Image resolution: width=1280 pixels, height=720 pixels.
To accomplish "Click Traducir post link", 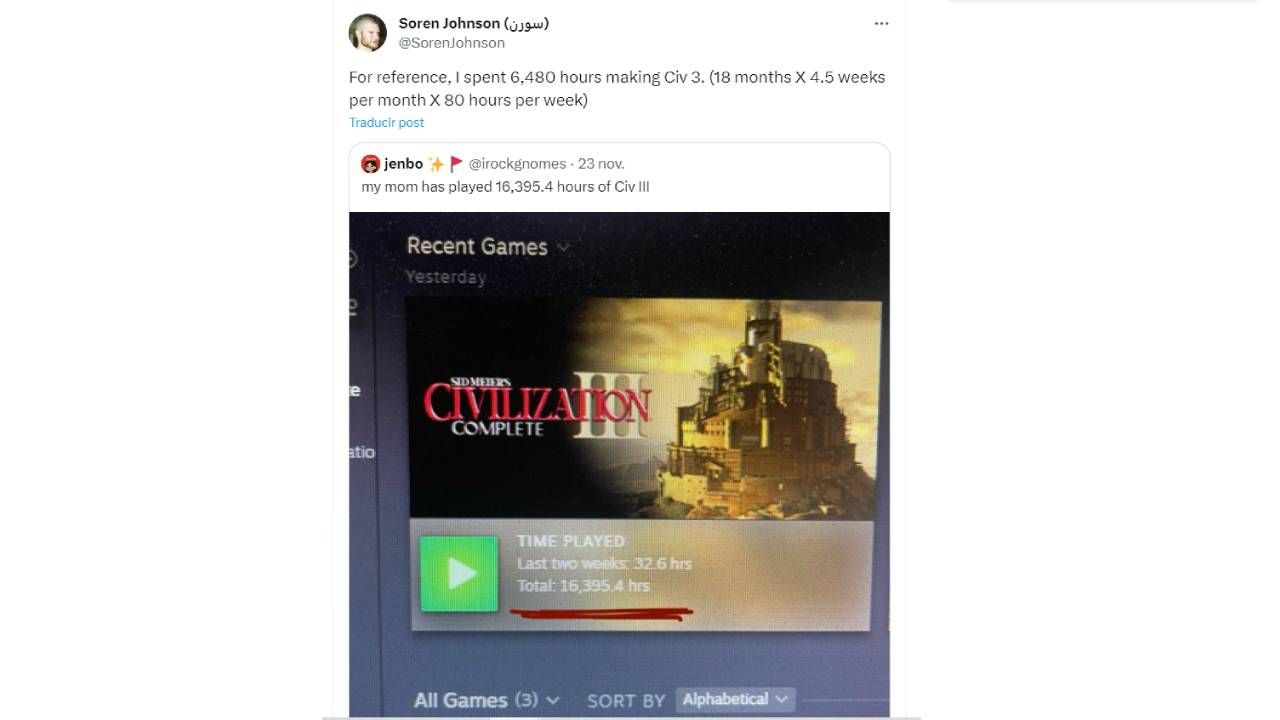I will pos(386,122).
